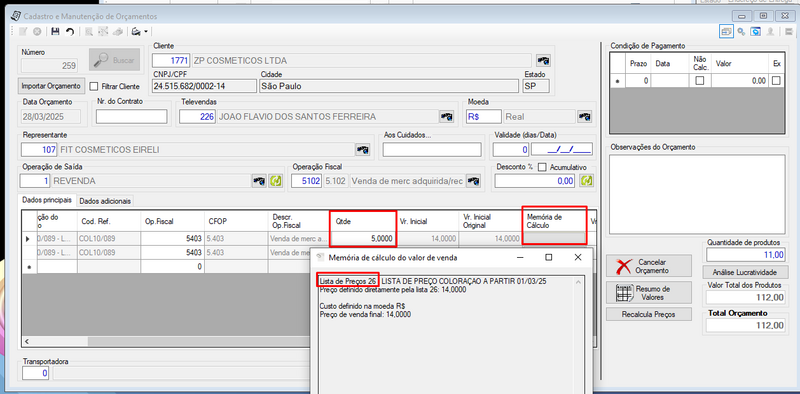The height and width of the screenshot is (394, 800).
Task: Click the Cancelar Orçamento button
Action: 648,266
